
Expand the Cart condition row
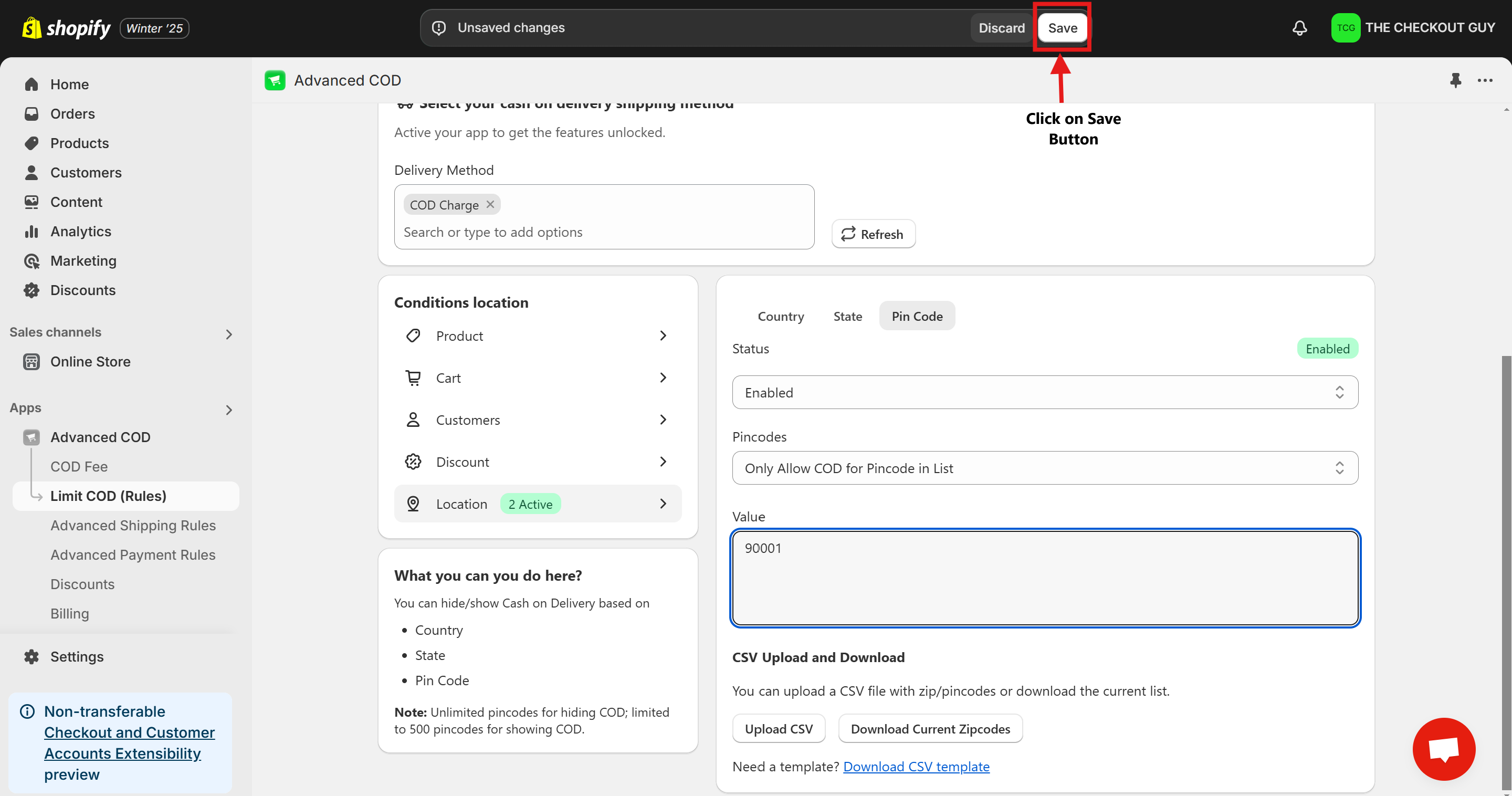click(x=538, y=378)
